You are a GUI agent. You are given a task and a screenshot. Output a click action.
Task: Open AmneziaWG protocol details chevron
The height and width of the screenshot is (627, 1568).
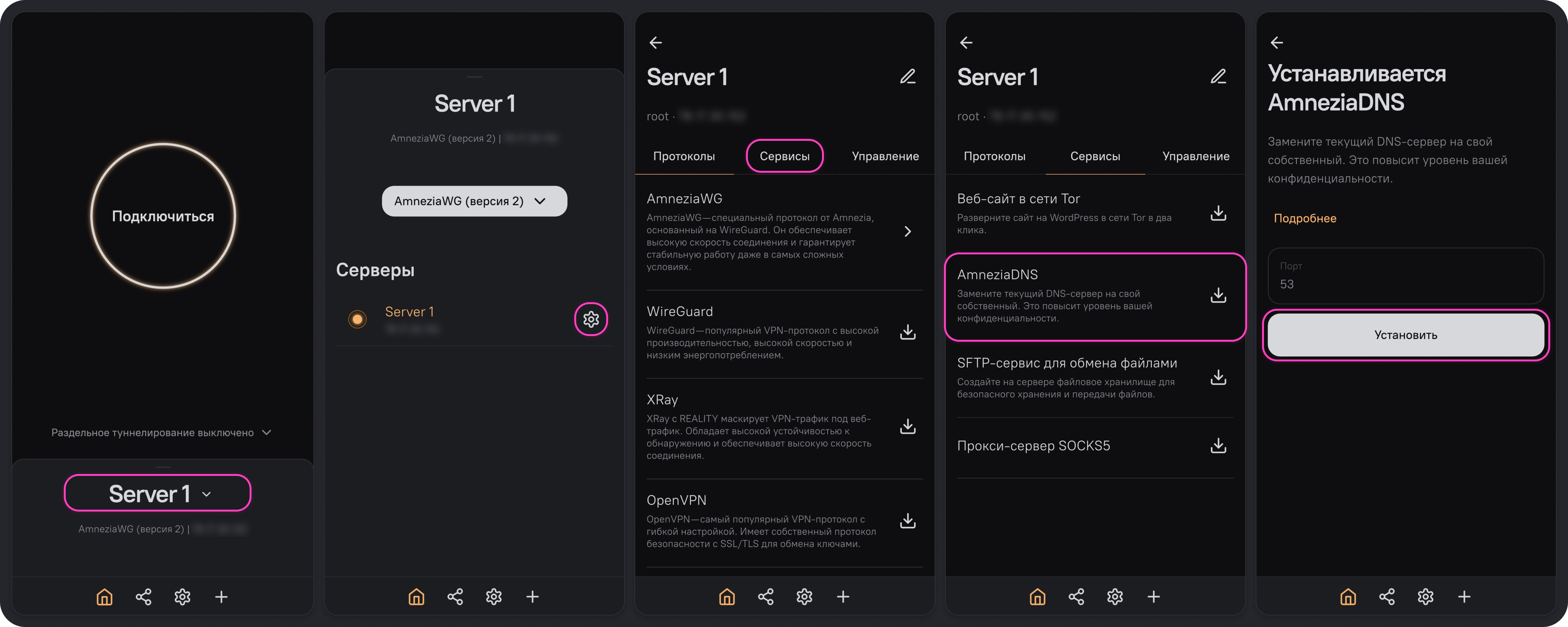(908, 231)
